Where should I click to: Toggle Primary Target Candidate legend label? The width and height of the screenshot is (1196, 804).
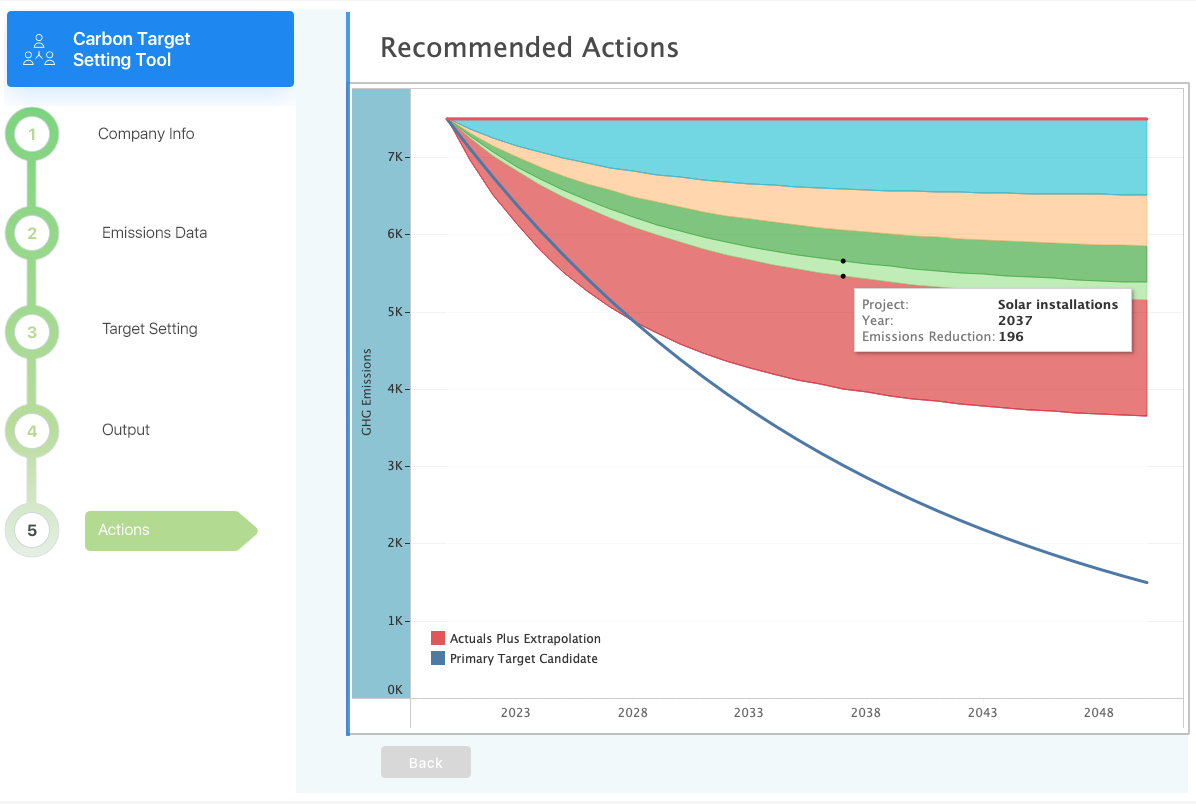(x=523, y=658)
